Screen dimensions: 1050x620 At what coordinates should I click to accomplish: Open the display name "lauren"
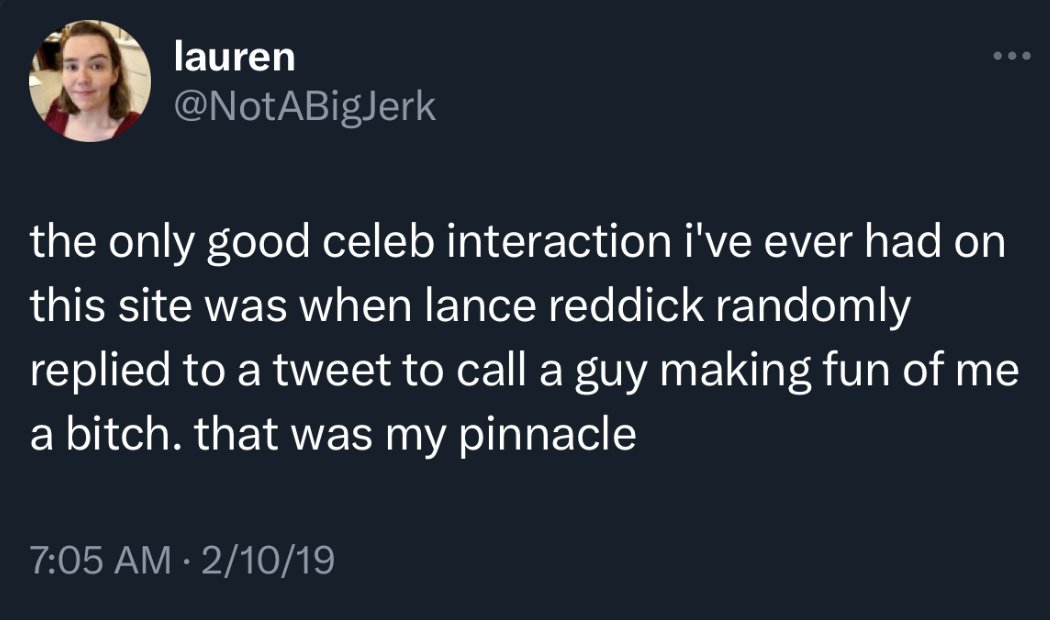[x=234, y=57]
